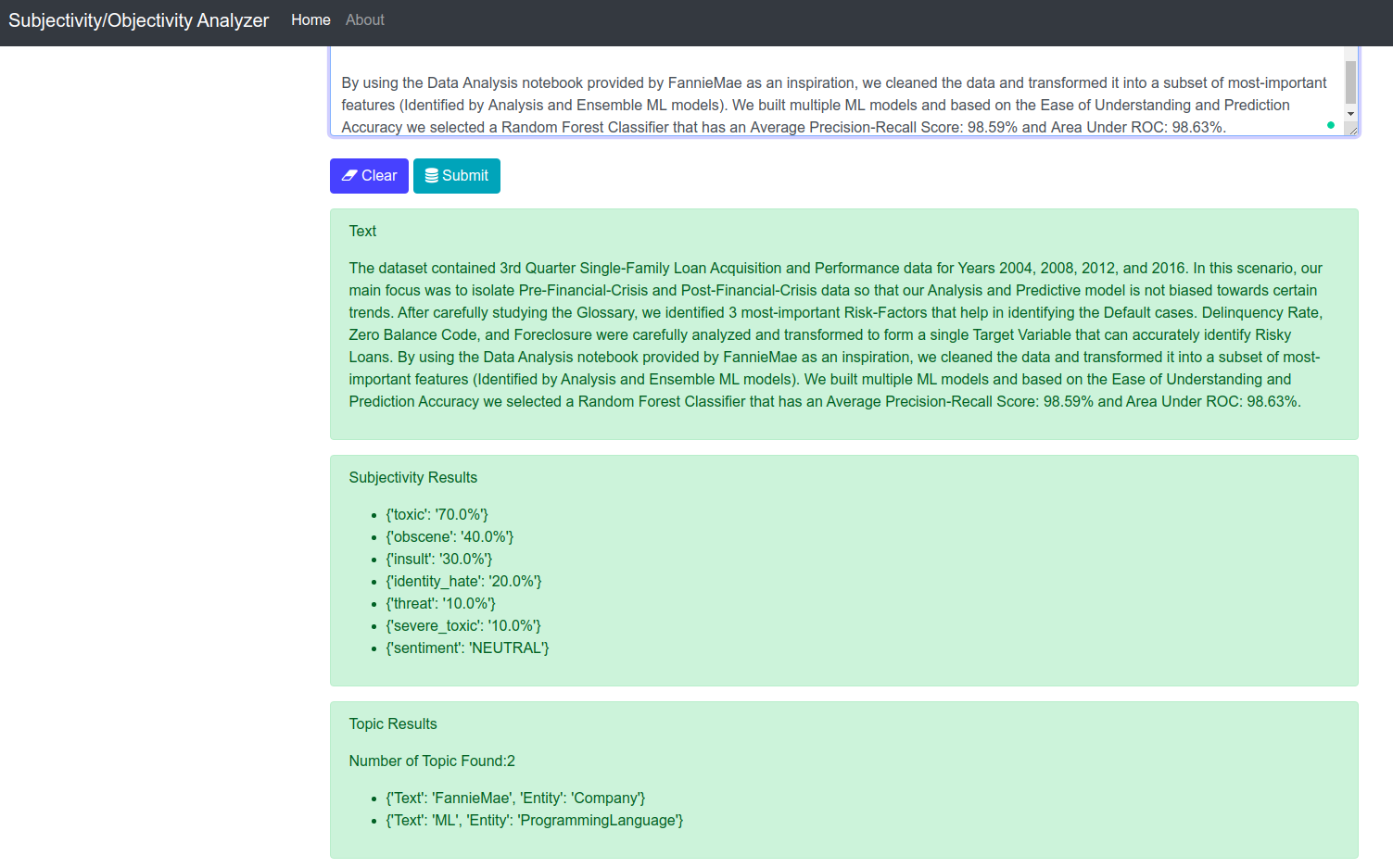Click the textarea resize handle corner

point(1353,131)
